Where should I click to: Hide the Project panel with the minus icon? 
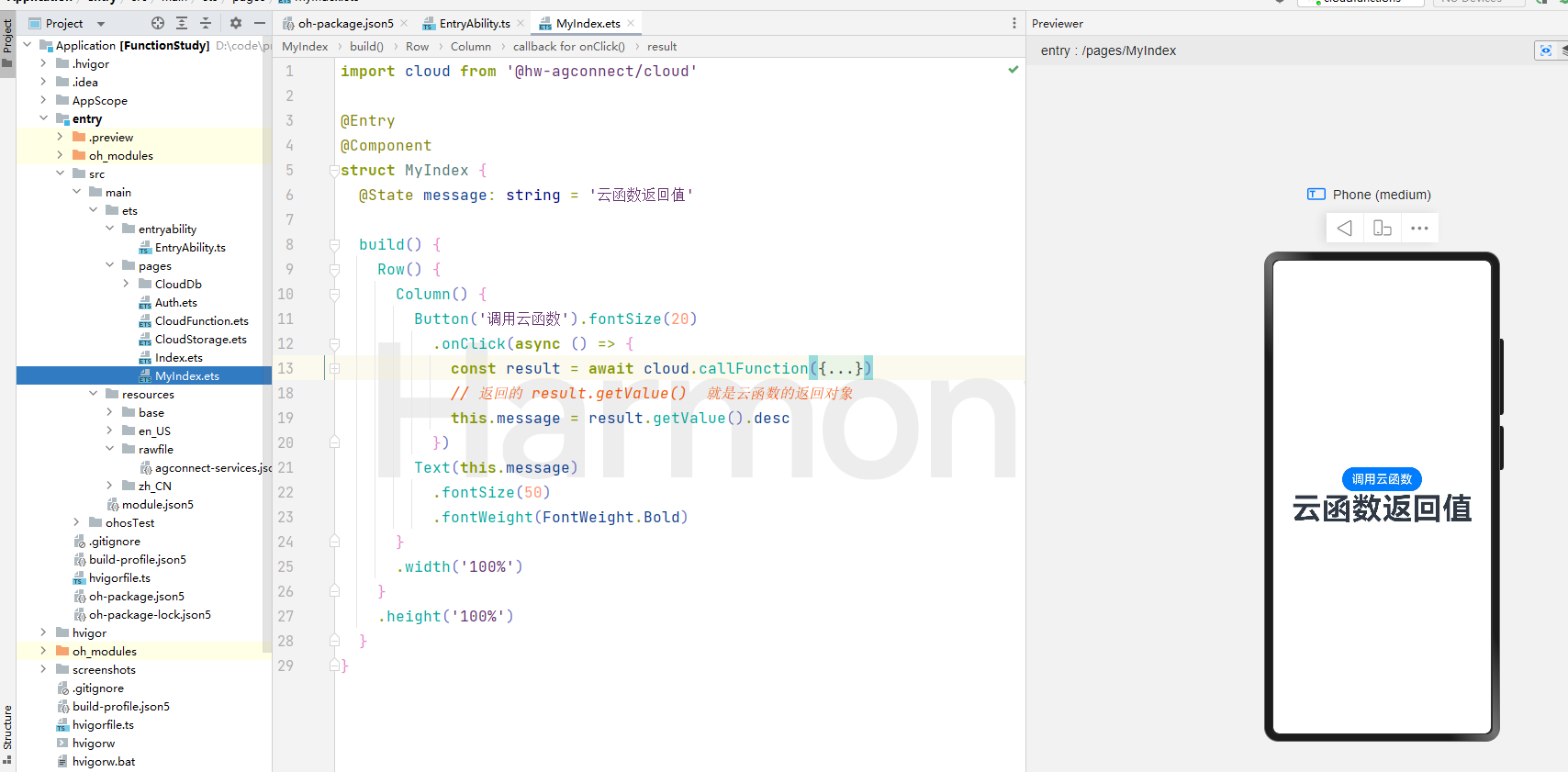pyautogui.click(x=260, y=23)
